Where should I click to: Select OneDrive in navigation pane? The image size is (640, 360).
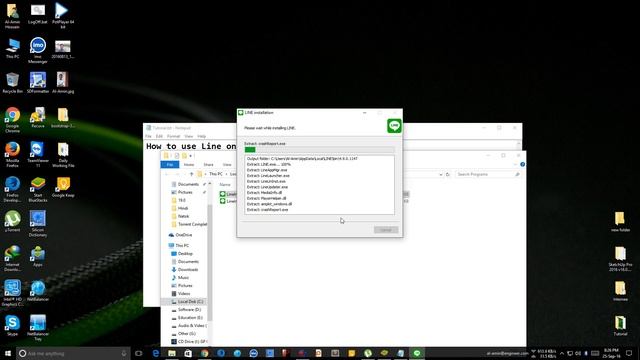pyautogui.click(x=180, y=235)
